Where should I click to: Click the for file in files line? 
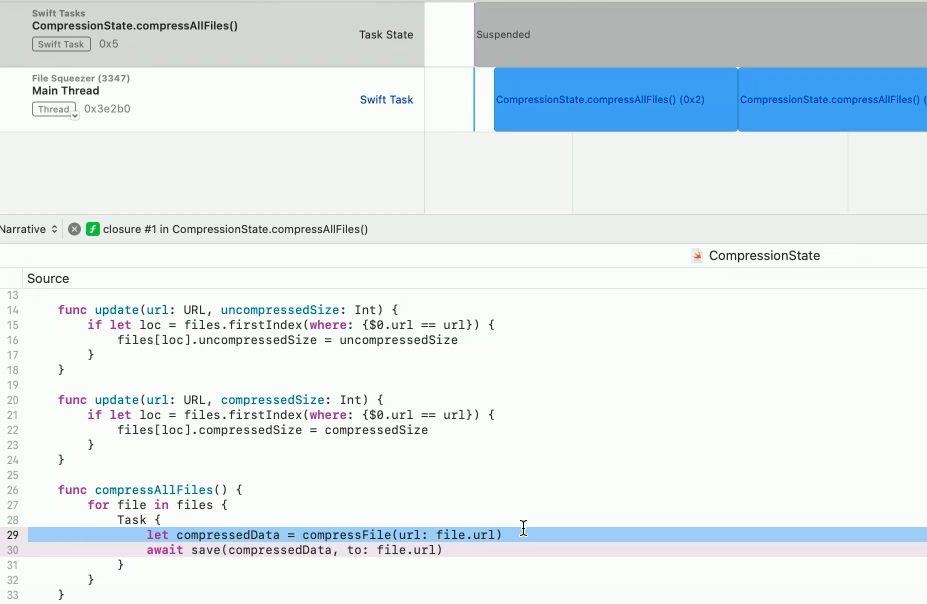click(x=157, y=505)
